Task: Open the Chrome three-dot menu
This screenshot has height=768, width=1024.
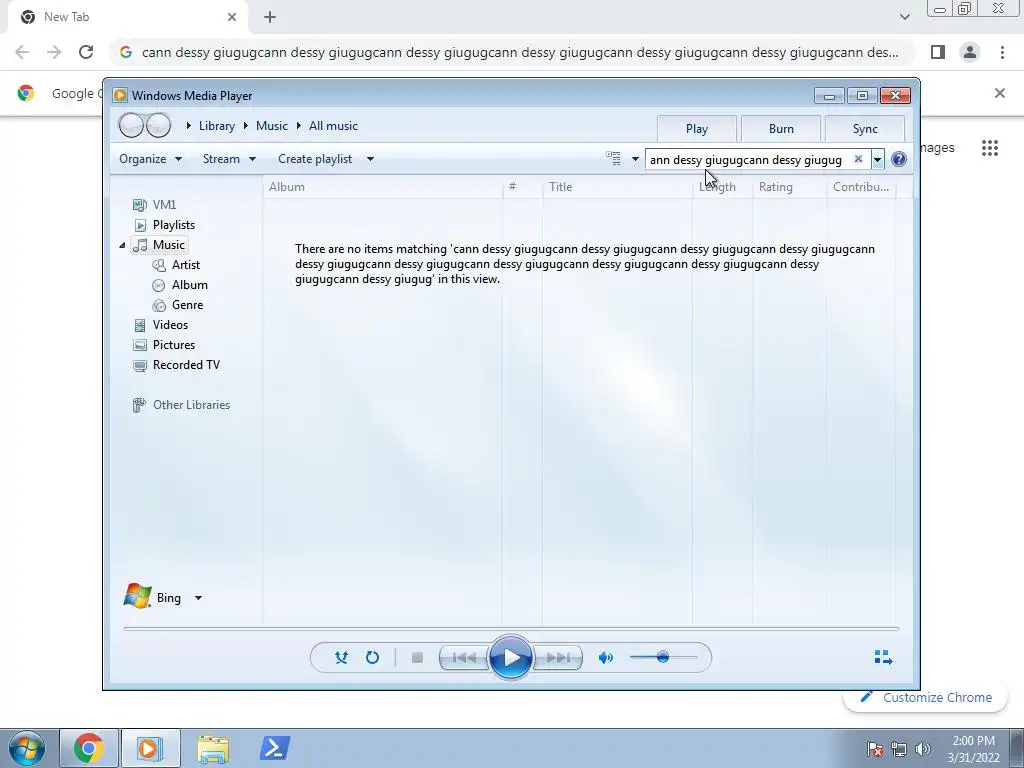Action: 1002,52
